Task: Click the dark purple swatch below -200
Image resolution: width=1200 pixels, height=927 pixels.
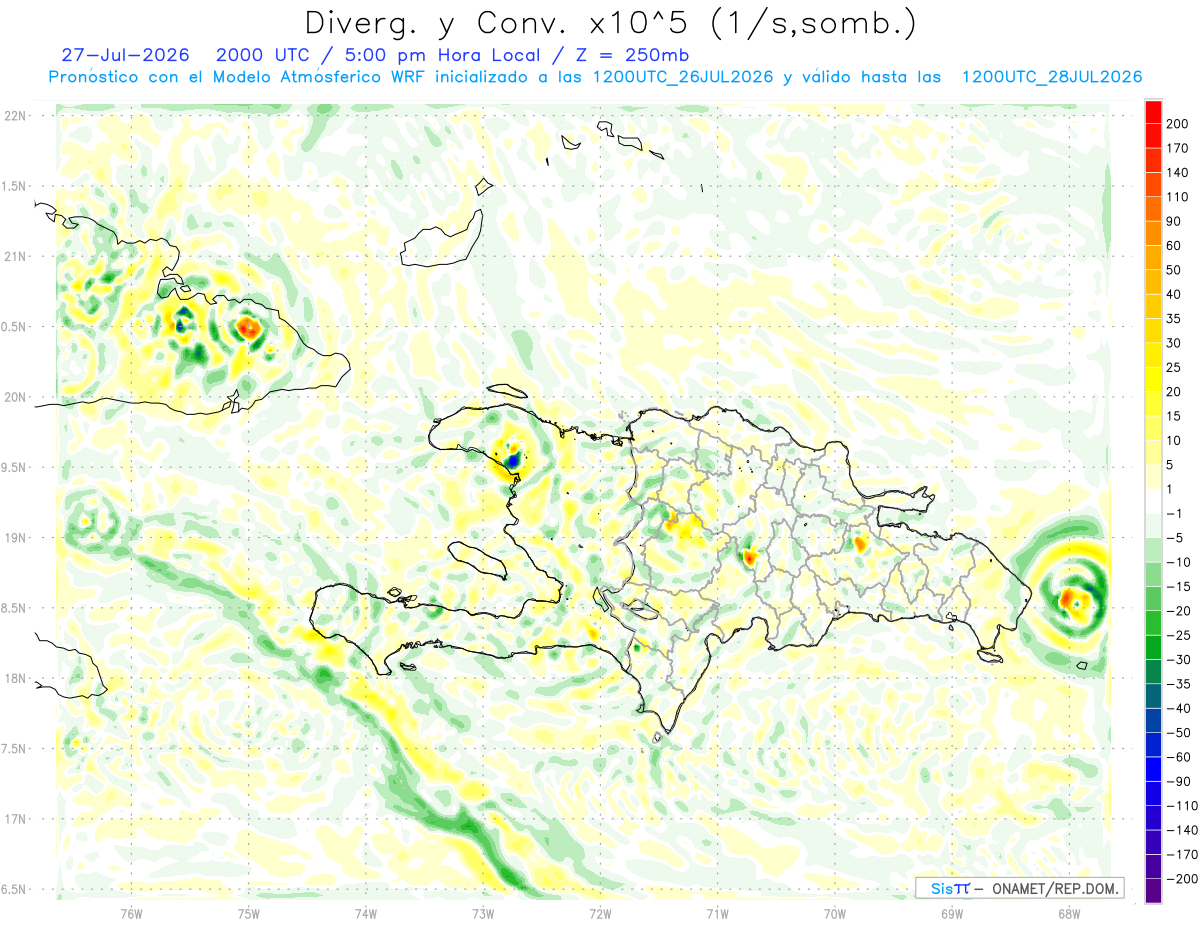Action: [x=1154, y=891]
